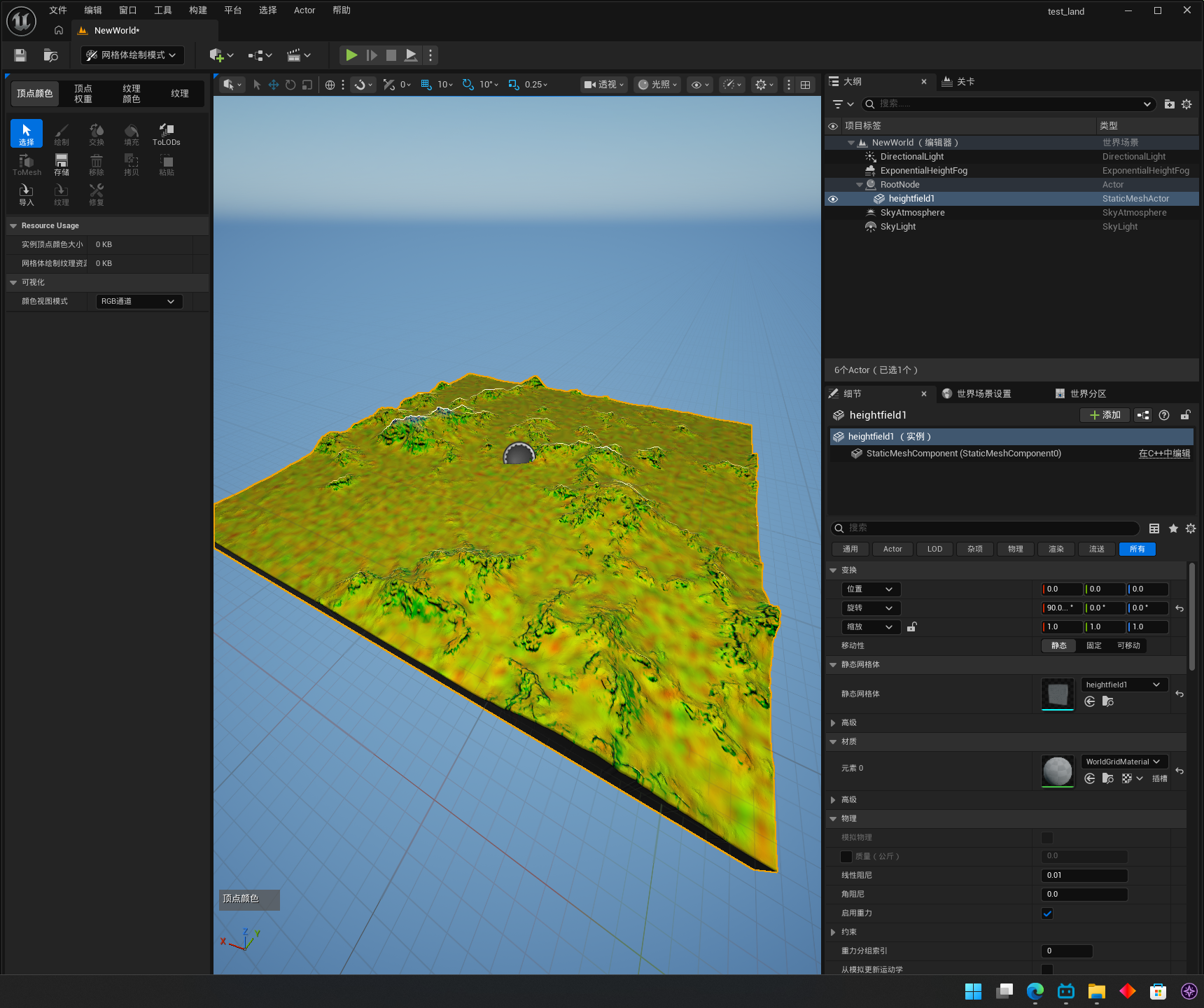Use selected asset for material element 0
The width and height of the screenshot is (1204, 1008).
pos(1090,778)
